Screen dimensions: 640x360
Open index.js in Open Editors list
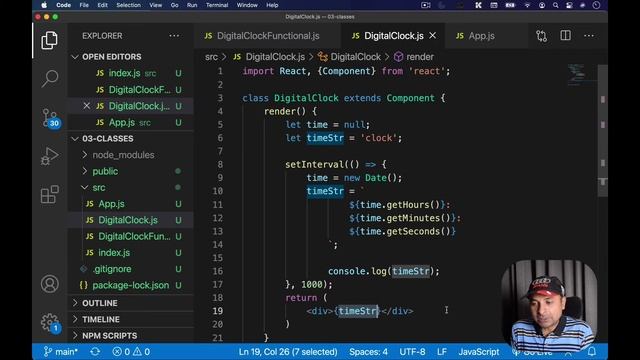click(124, 73)
